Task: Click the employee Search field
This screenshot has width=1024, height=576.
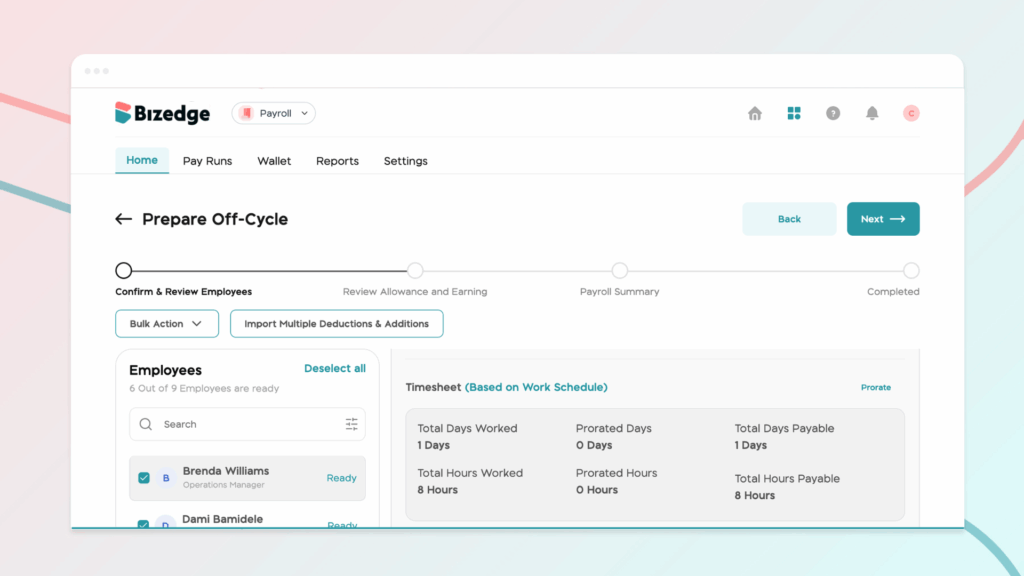Action: tap(240, 424)
